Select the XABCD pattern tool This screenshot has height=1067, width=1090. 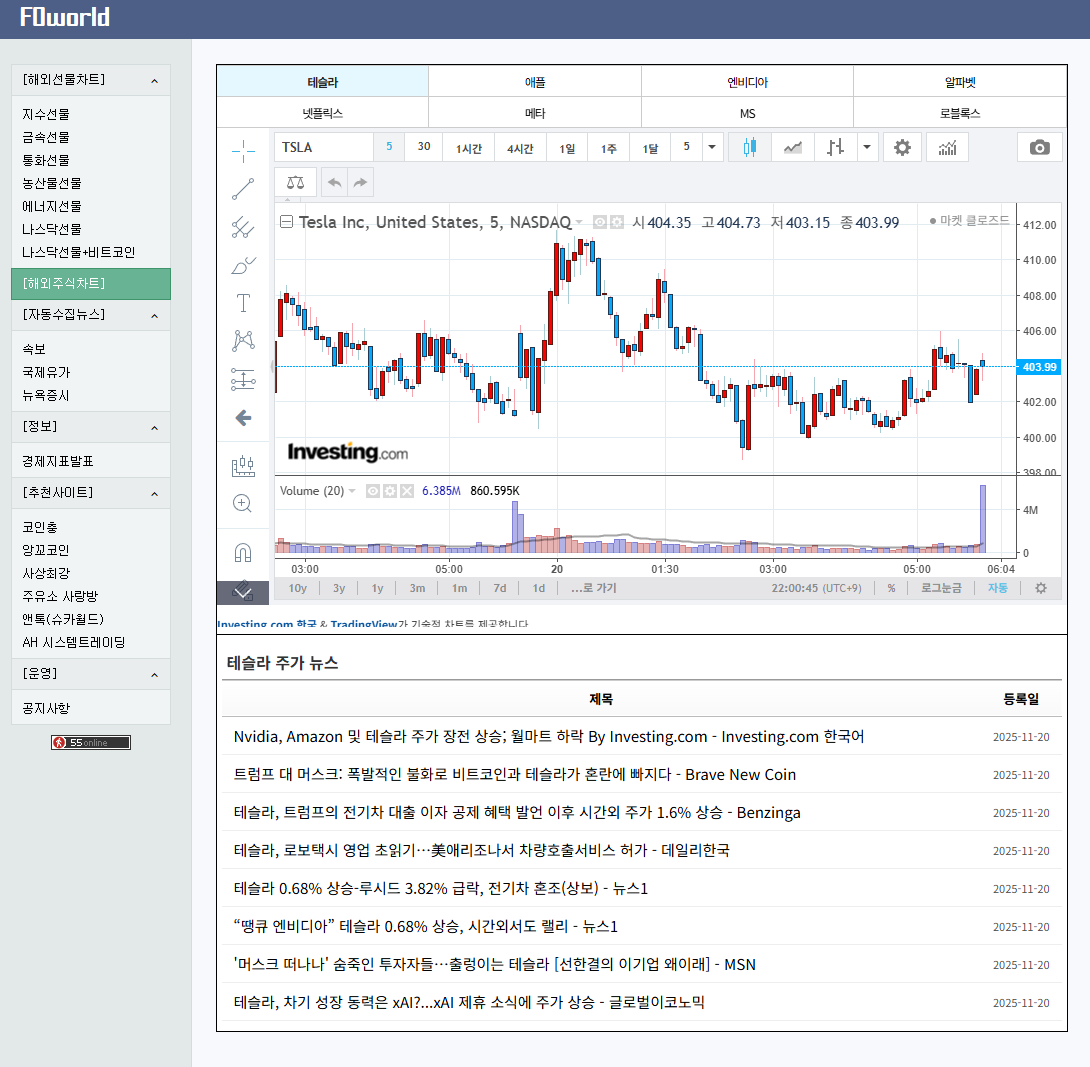click(243, 341)
